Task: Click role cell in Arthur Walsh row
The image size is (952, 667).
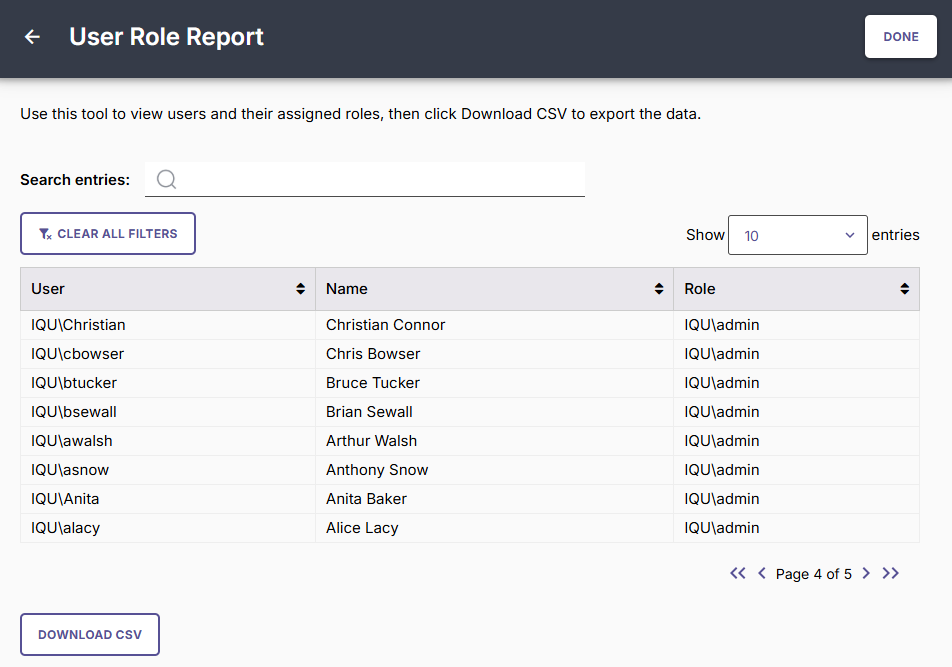Action: [797, 441]
